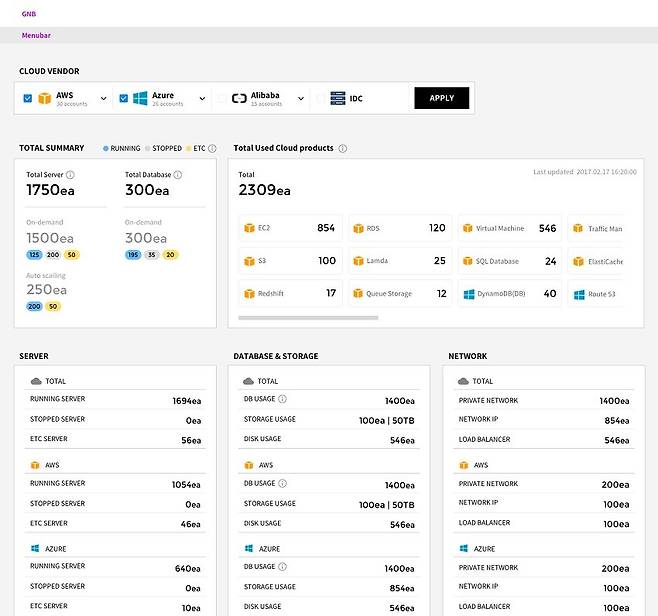Click the Total Server info icon
658x616 pixels.
click(70, 175)
